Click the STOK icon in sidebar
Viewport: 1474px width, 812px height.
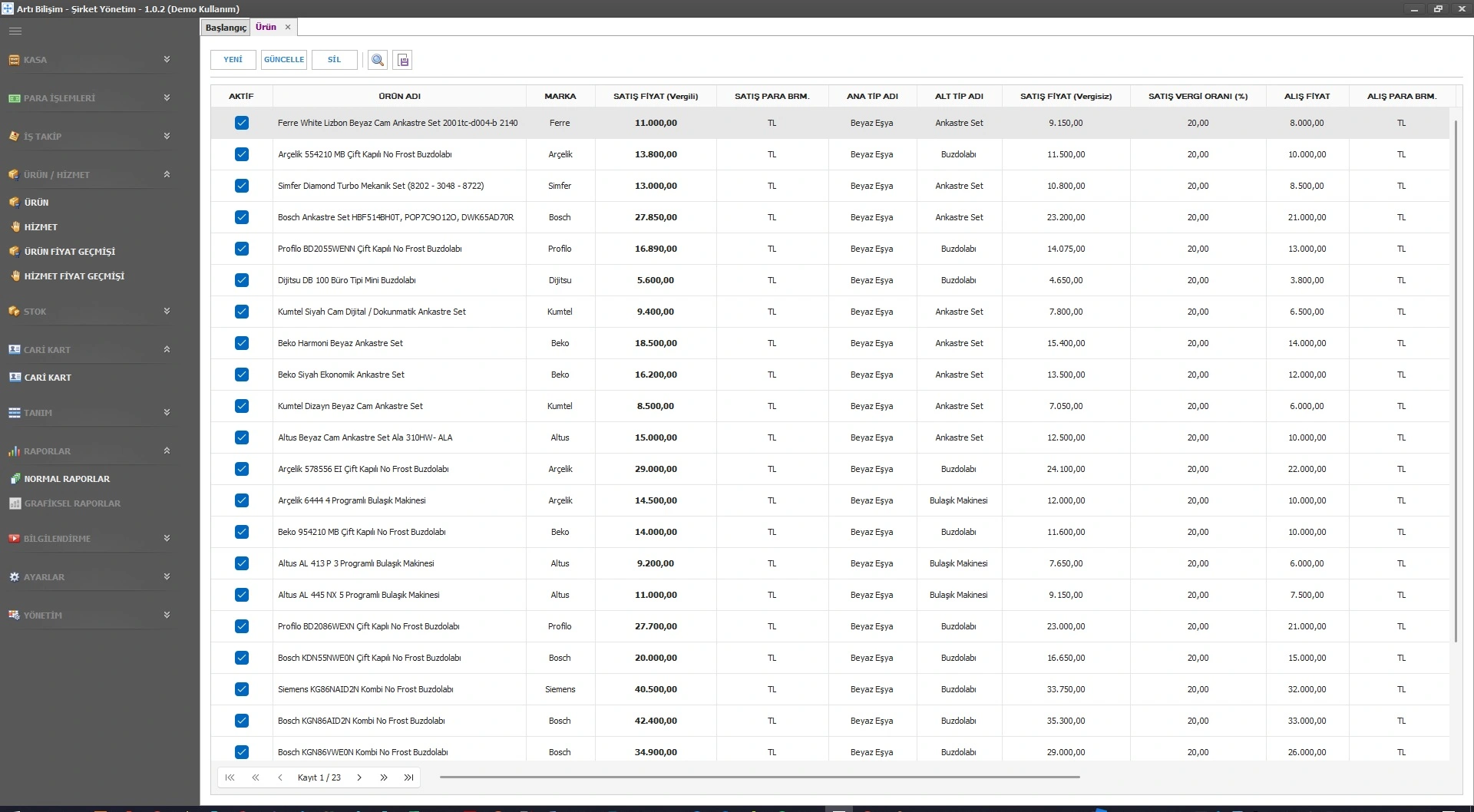14,312
